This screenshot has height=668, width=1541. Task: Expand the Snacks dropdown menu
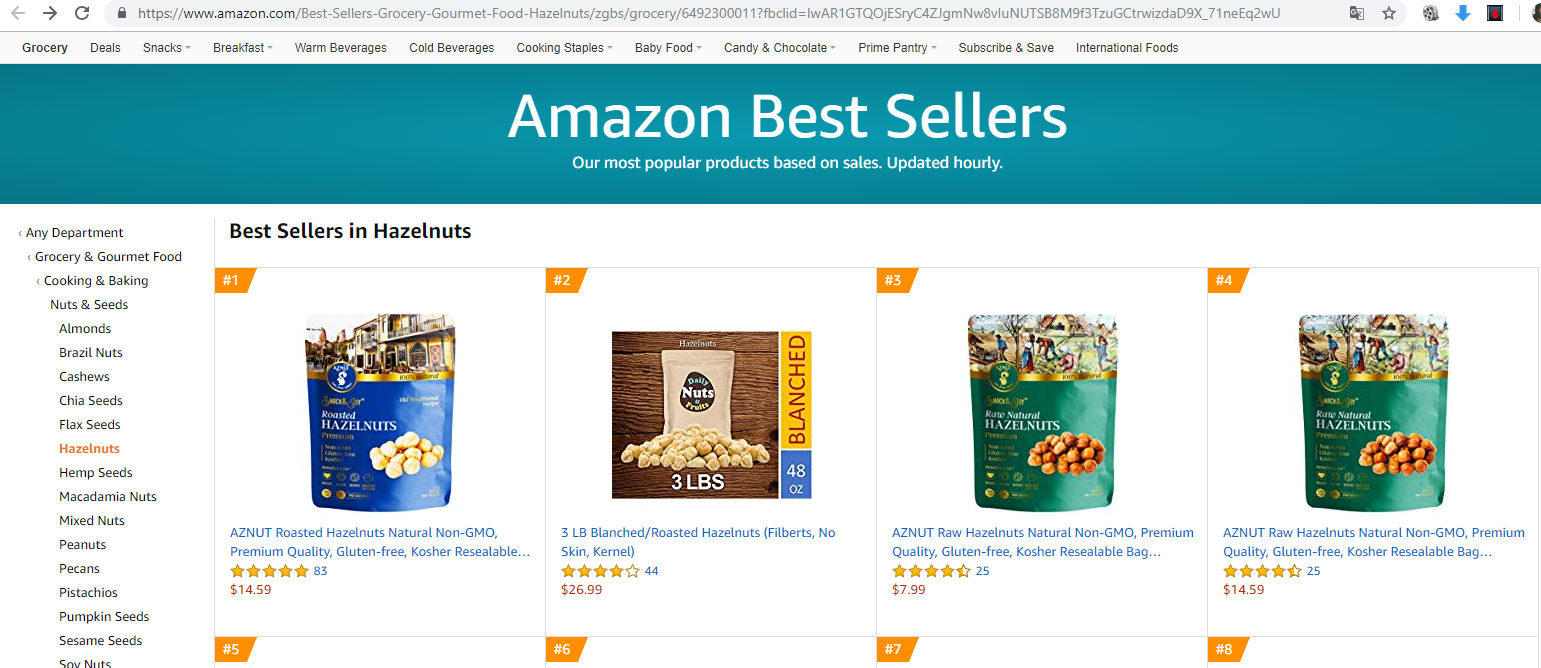point(166,48)
